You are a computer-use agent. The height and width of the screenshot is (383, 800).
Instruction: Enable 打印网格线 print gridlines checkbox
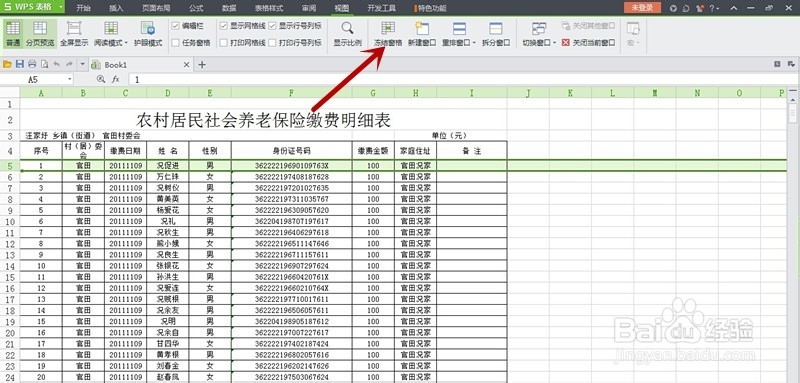point(223,43)
